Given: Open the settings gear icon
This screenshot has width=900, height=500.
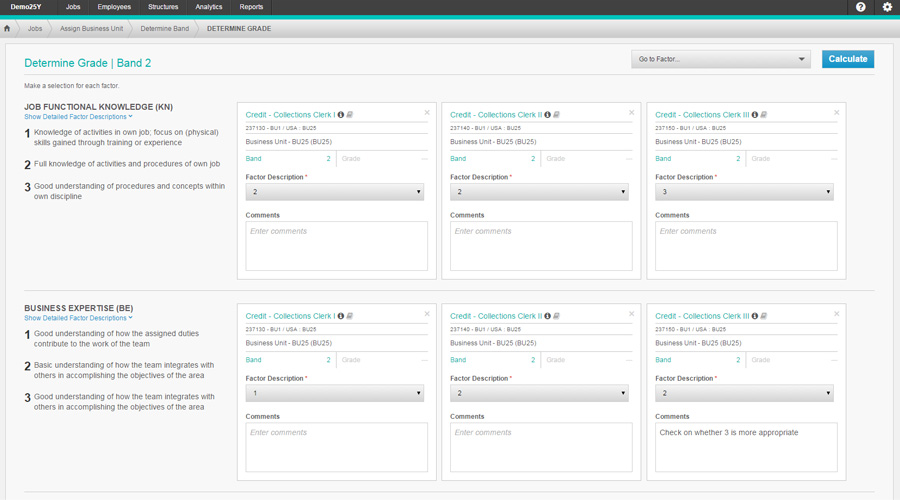Looking at the screenshot, I should click(x=886, y=7).
